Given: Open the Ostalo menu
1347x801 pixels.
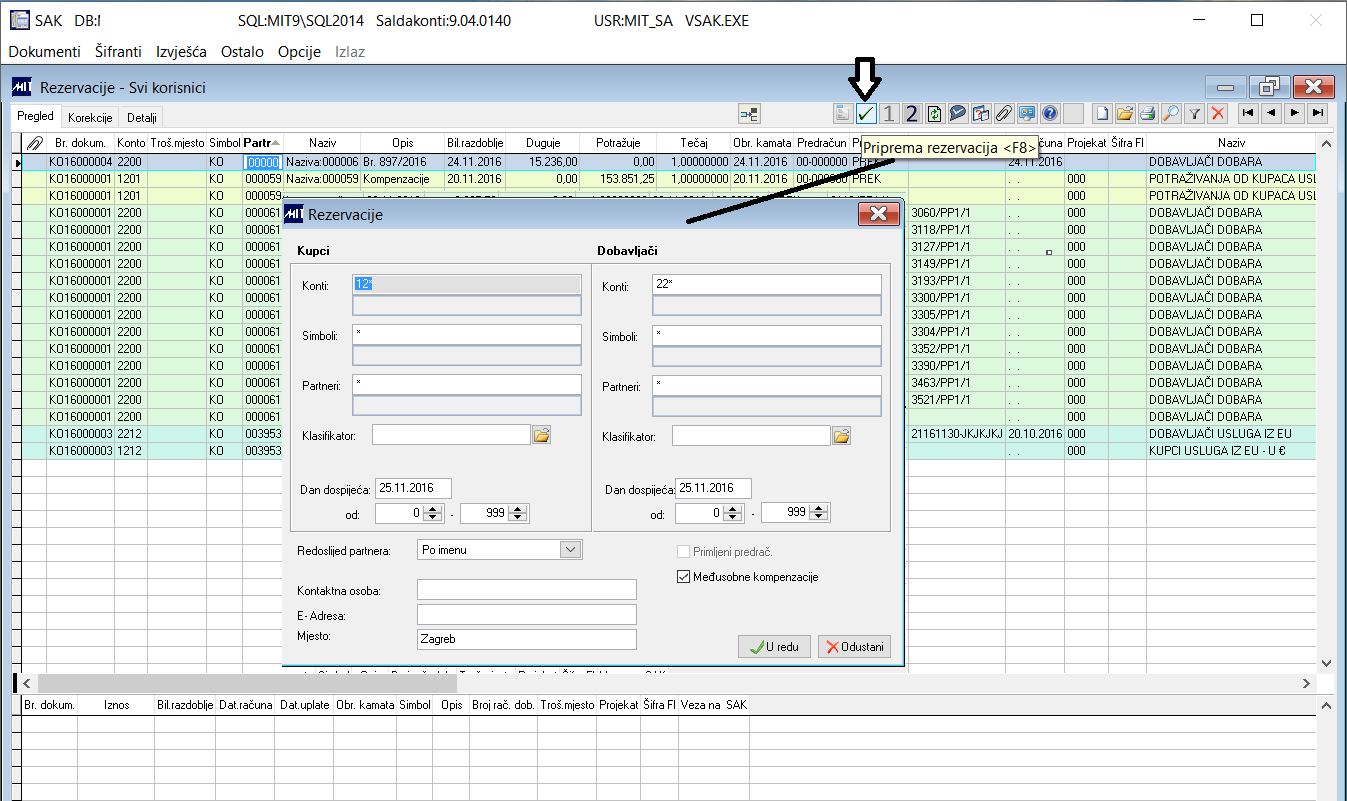Looking at the screenshot, I should [x=242, y=51].
